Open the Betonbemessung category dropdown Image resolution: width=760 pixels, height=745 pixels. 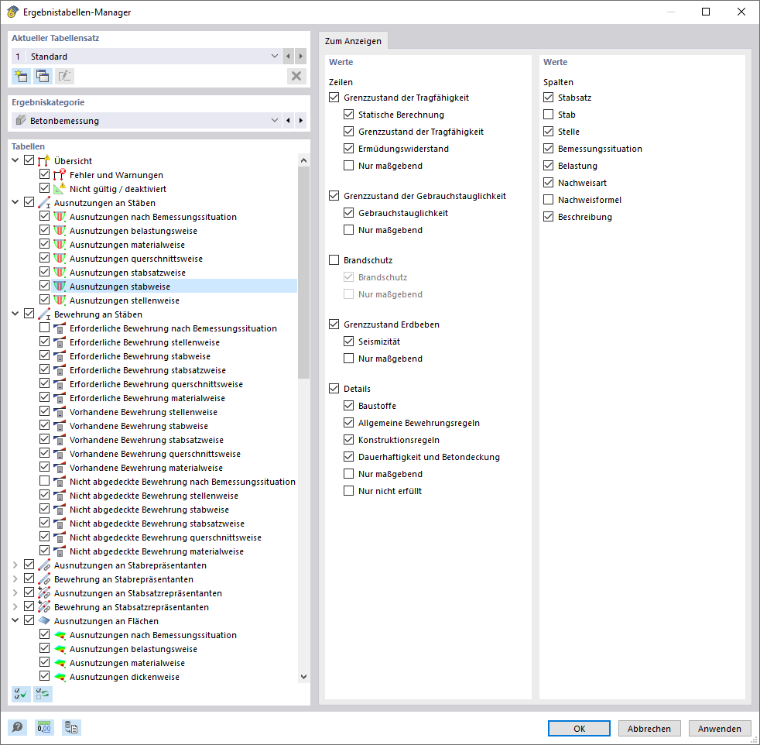[x=274, y=120]
